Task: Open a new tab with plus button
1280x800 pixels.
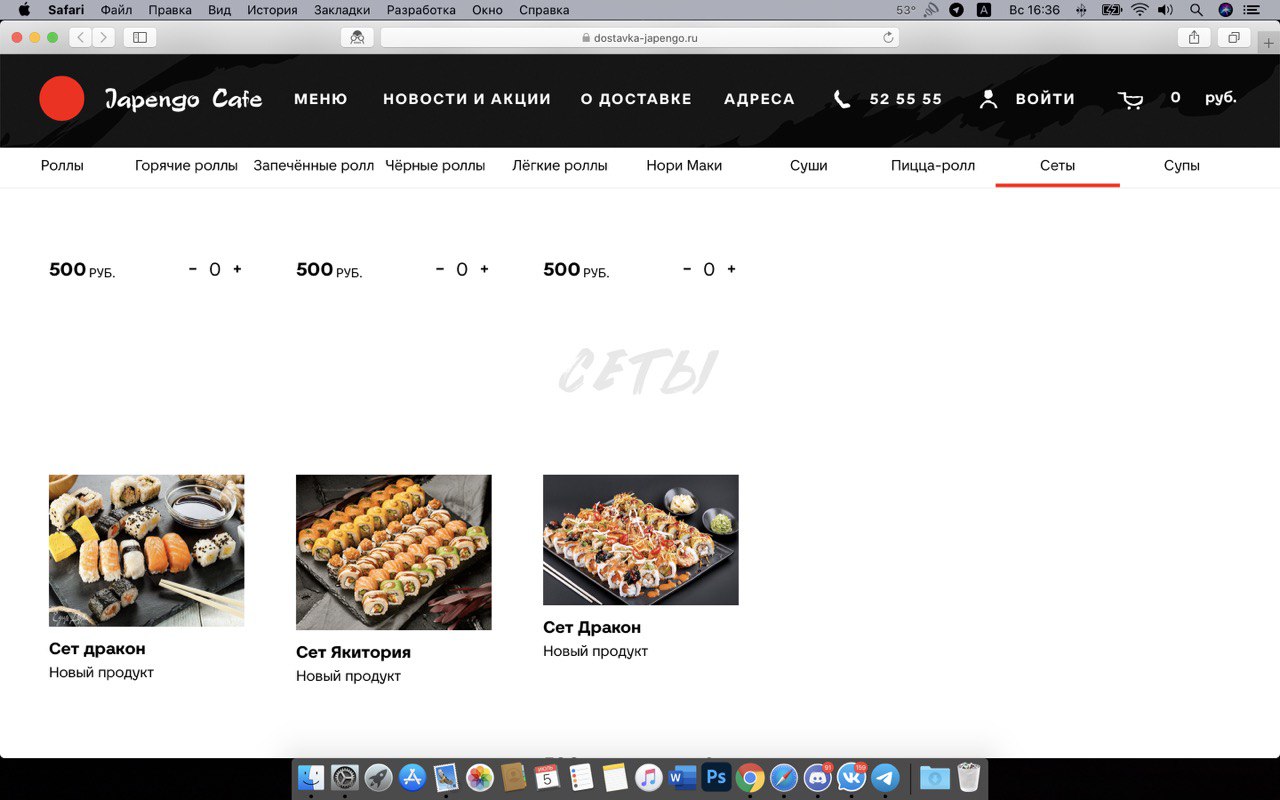Action: tap(1269, 43)
